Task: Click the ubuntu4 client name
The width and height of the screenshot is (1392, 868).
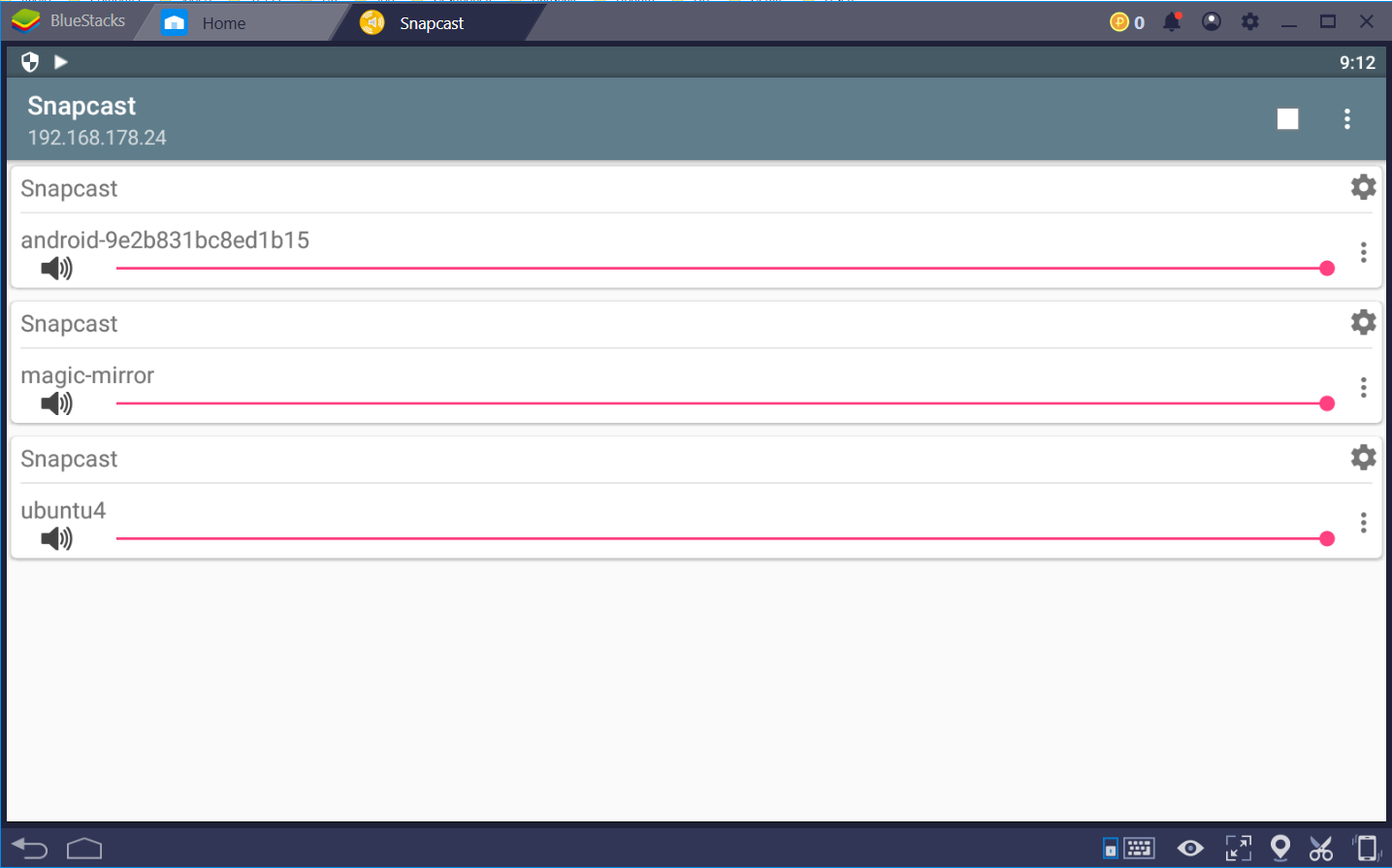Action: tap(63, 510)
